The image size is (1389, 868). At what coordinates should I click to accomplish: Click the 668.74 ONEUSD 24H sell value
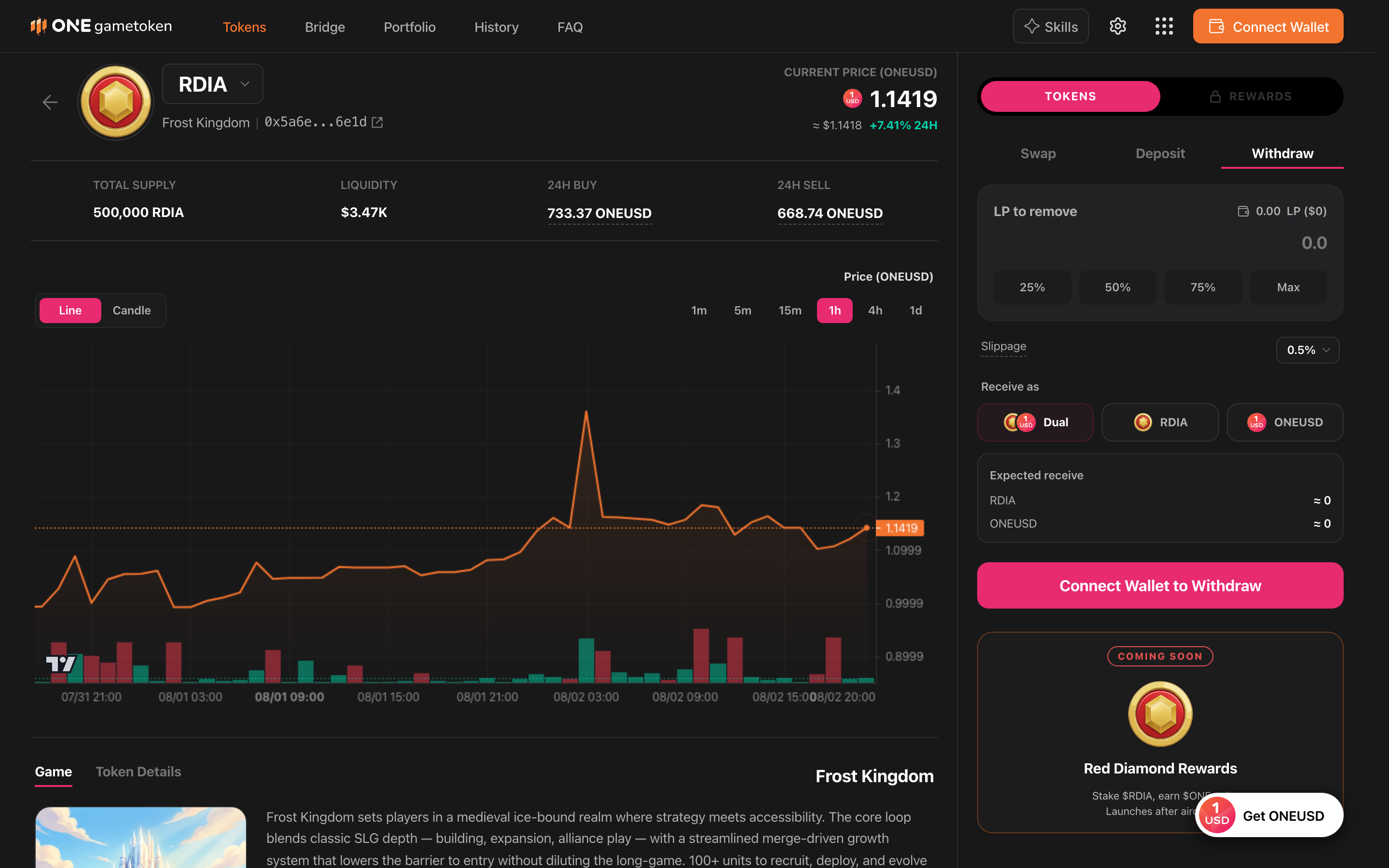point(830,213)
